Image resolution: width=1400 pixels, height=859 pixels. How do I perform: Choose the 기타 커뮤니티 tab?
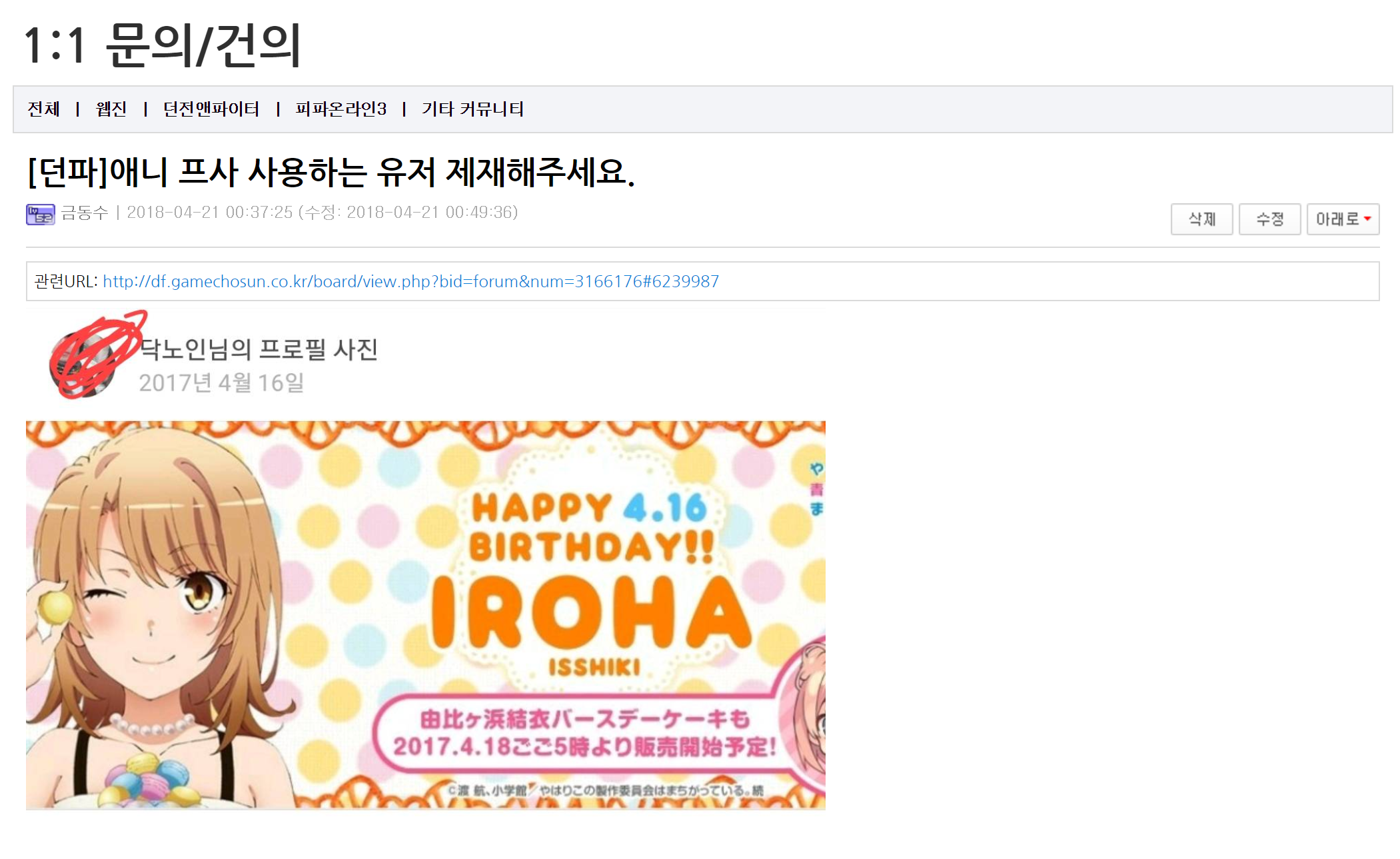point(472,109)
